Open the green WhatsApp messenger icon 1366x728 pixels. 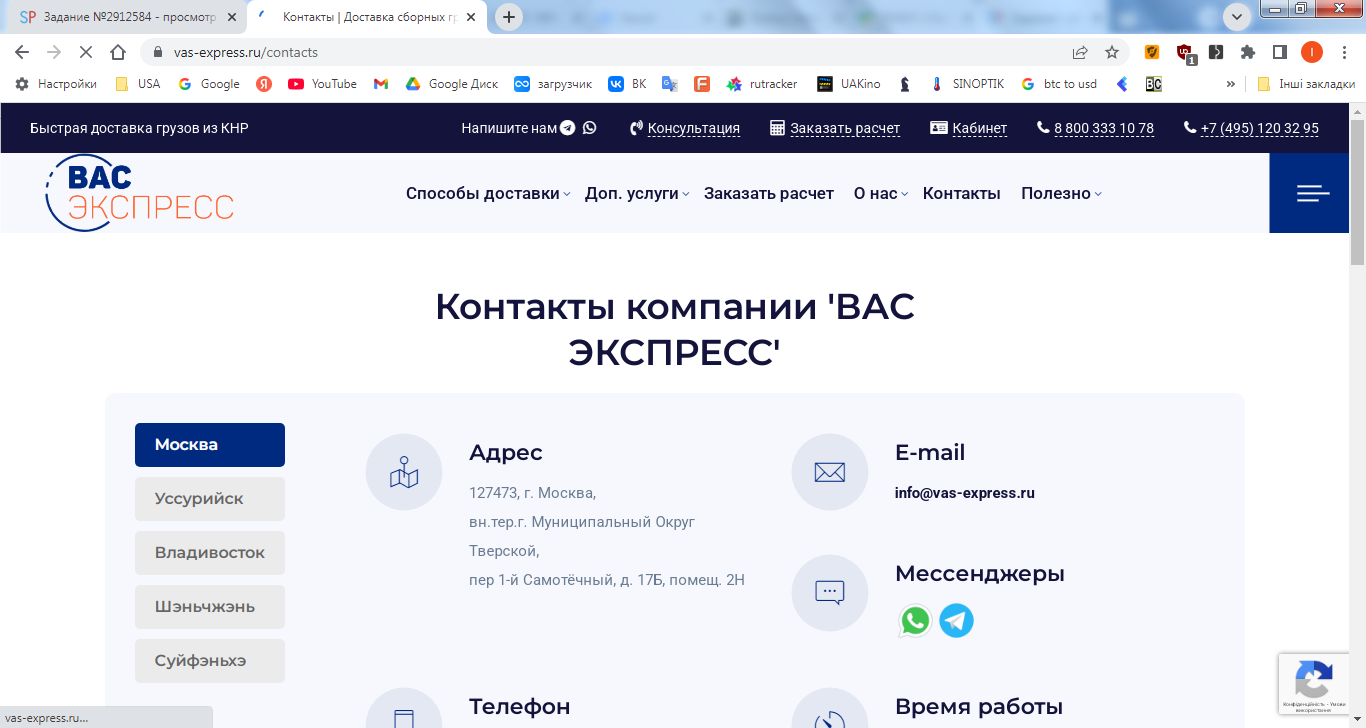pos(915,621)
